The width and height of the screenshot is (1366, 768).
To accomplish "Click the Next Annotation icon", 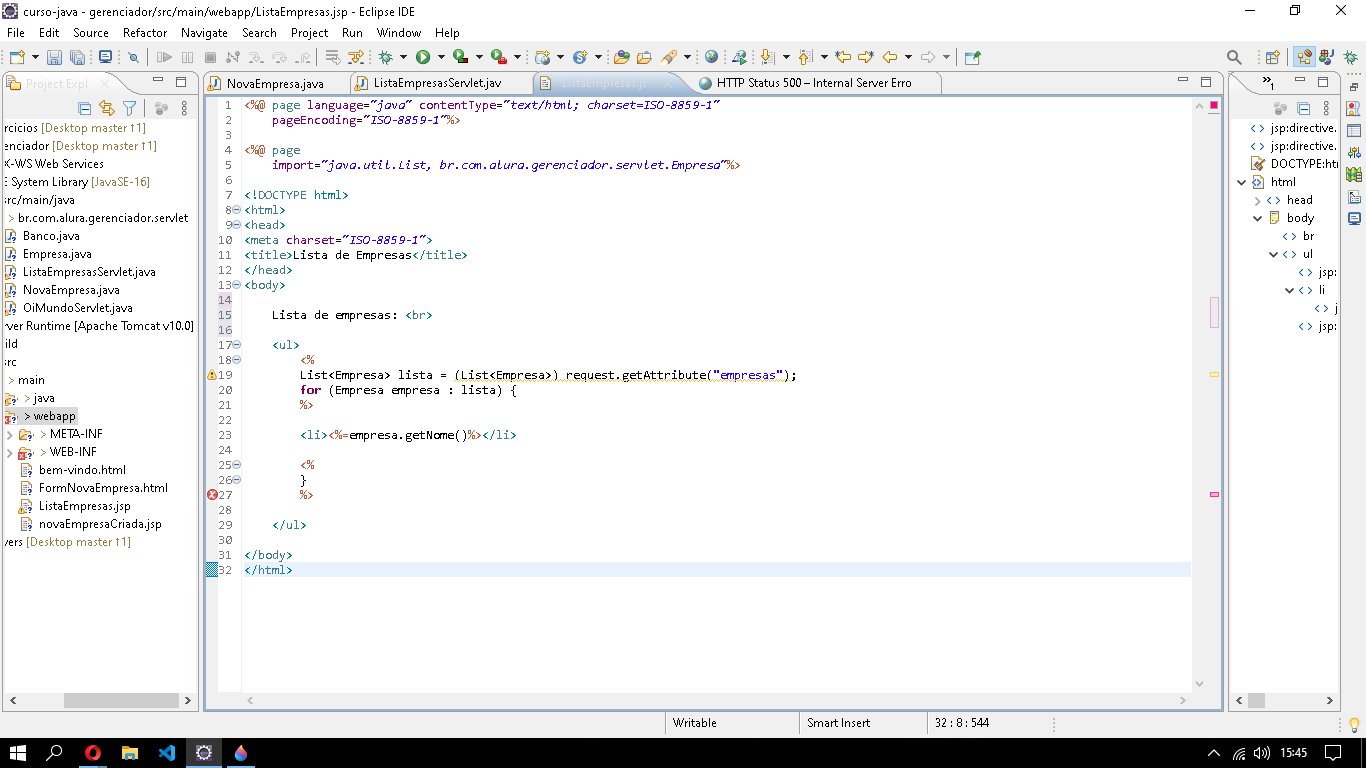I will (x=768, y=57).
